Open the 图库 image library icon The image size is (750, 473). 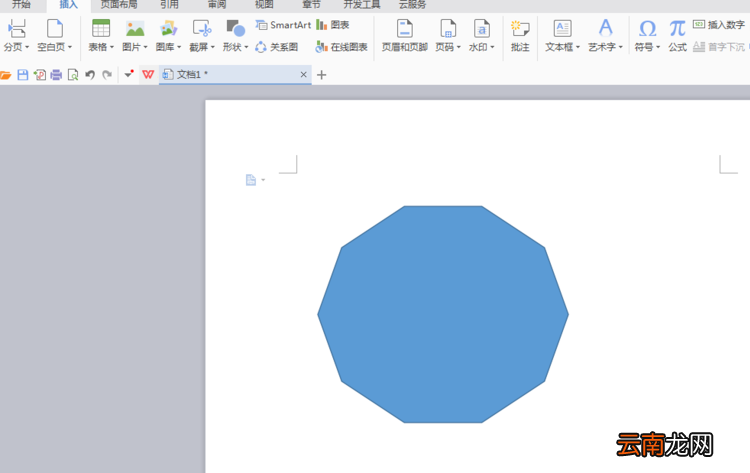pyautogui.click(x=168, y=29)
